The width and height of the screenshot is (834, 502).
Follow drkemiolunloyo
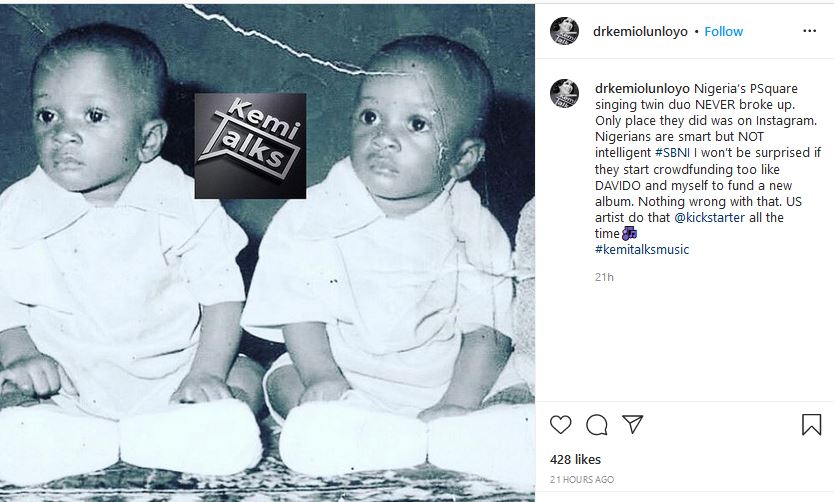click(x=723, y=31)
